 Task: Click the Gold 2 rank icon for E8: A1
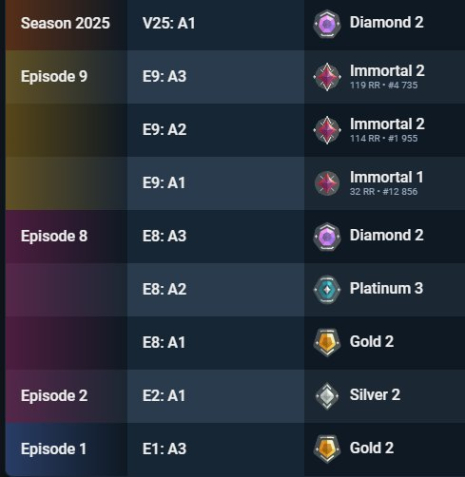[x=327, y=342]
